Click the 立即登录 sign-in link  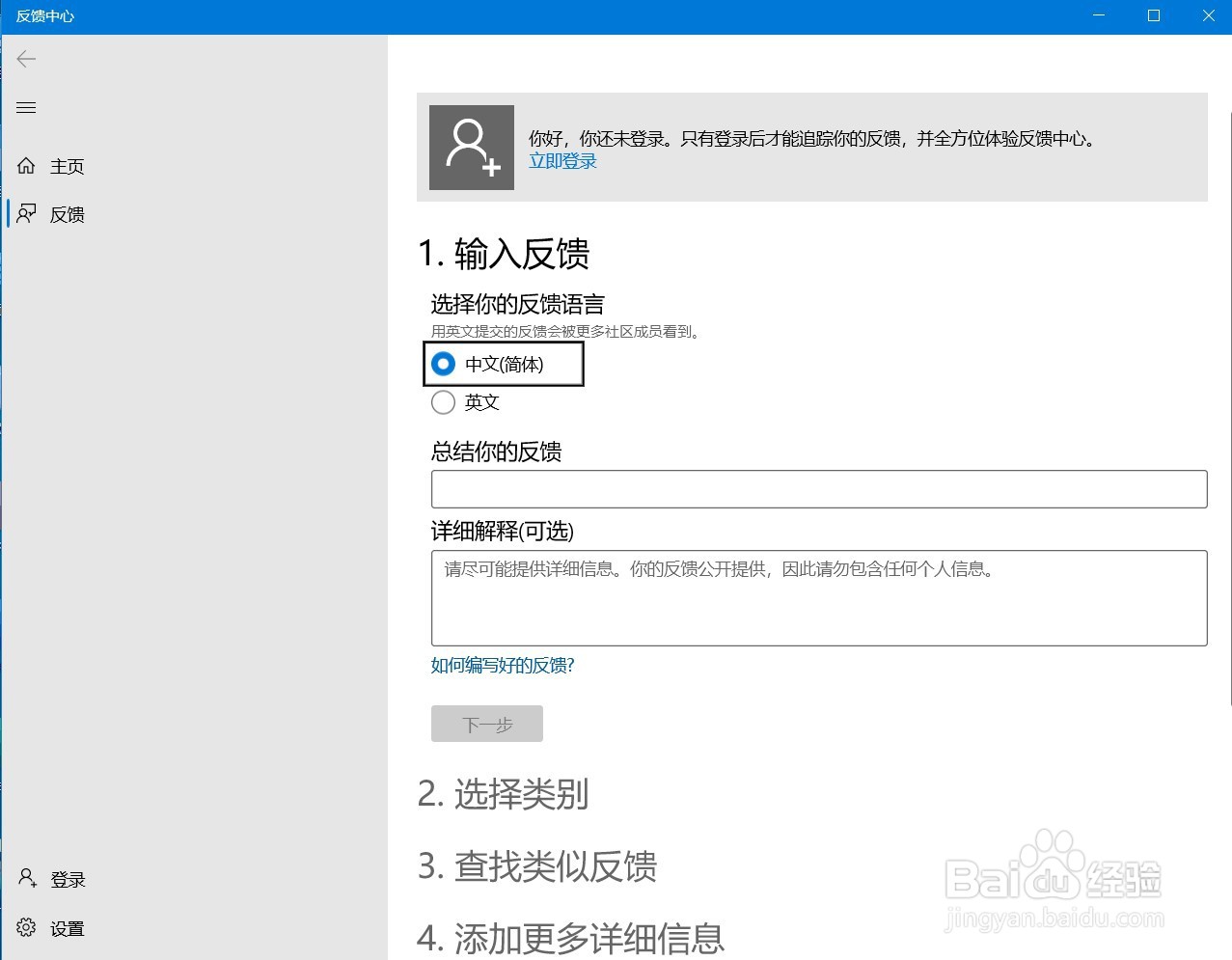pos(562,161)
